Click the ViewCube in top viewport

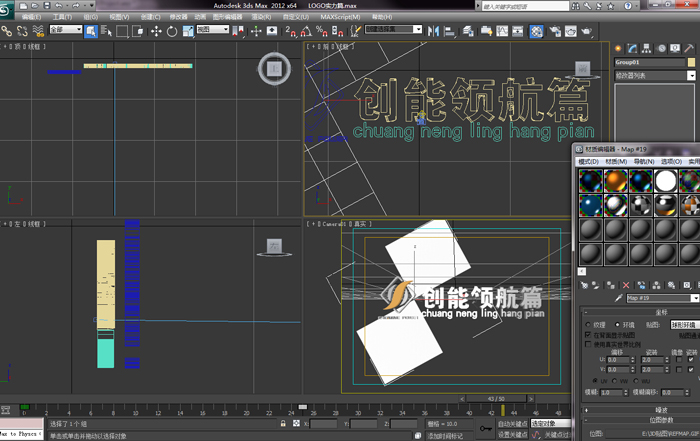(272, 68)
